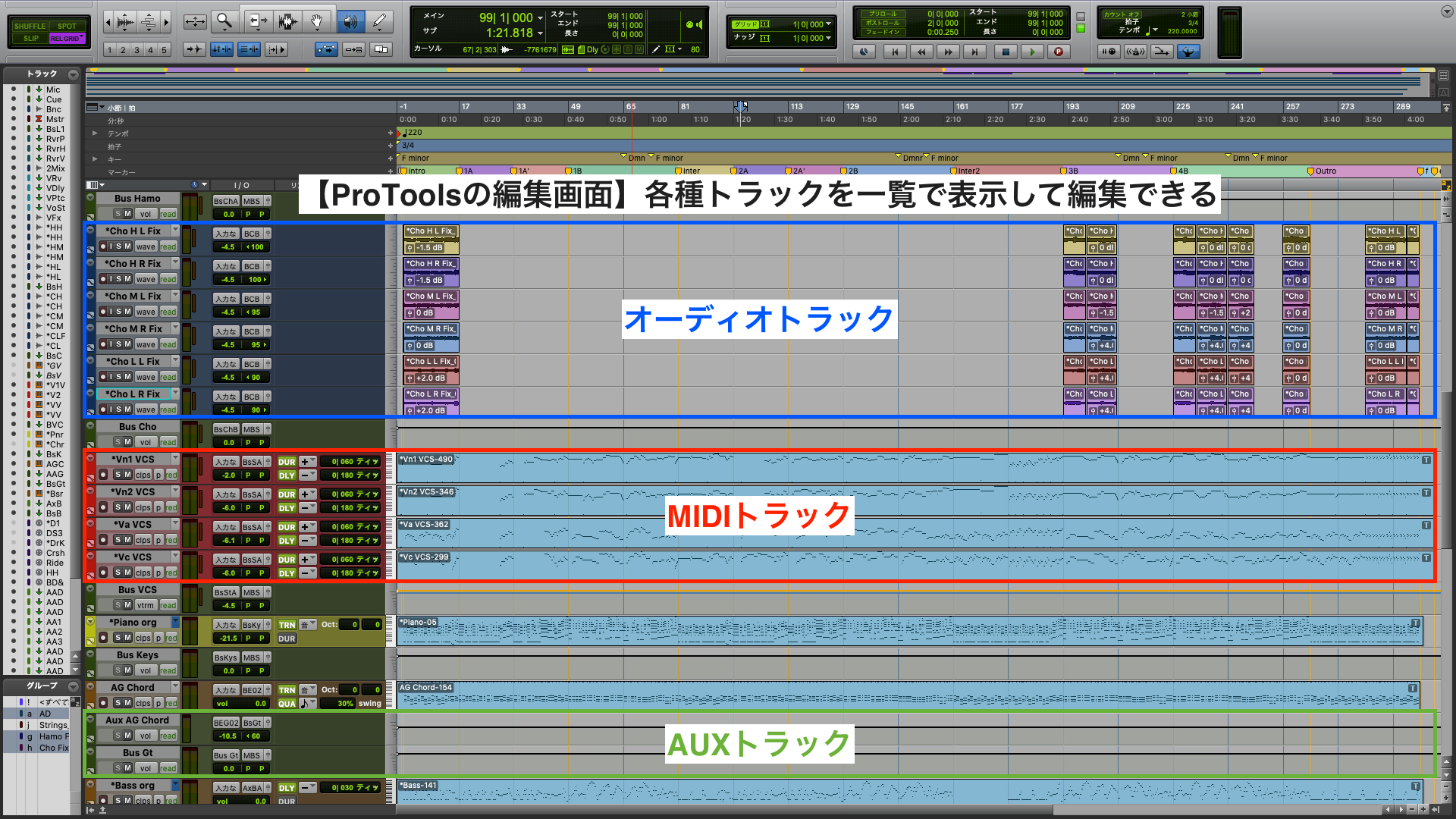Toggle Tab to Transients button

194,49
